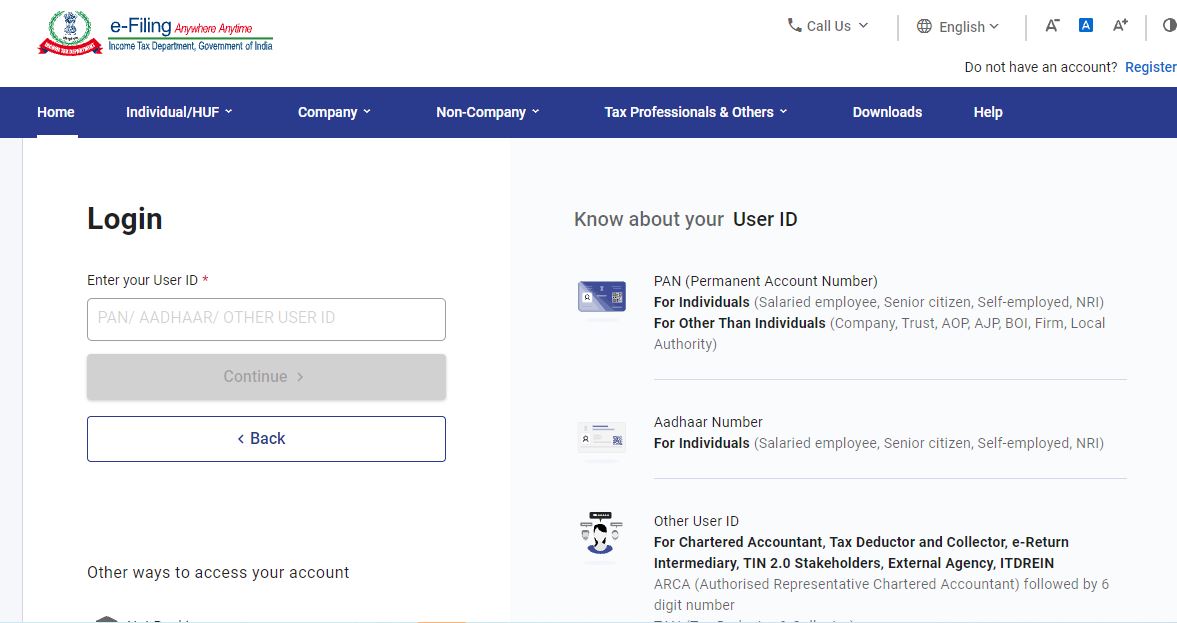The image size is (1177, 623).
Task: Decrease the font size with A- icon
Action: 1052,26
